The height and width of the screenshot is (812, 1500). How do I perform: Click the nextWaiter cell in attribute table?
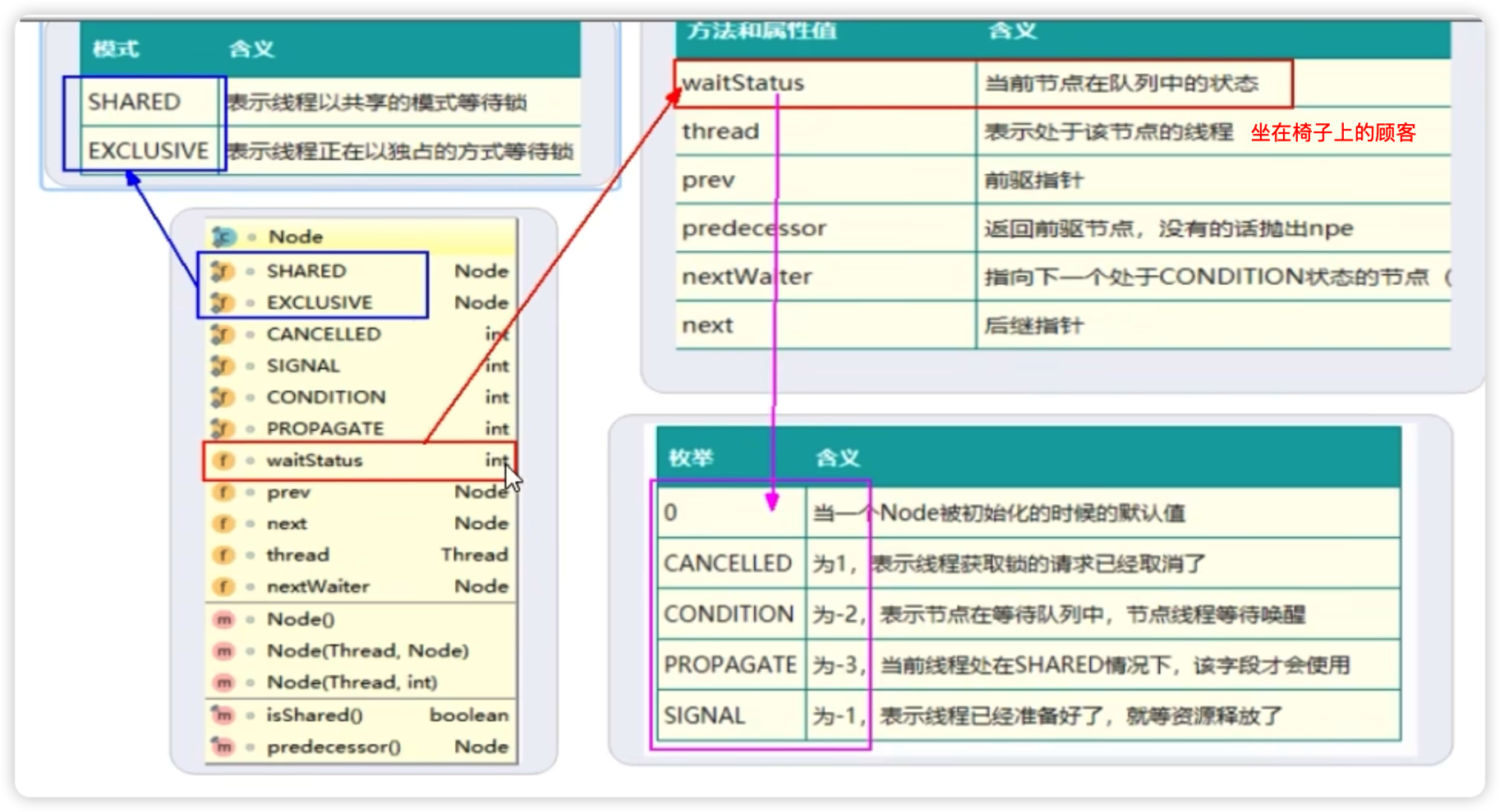826,277
